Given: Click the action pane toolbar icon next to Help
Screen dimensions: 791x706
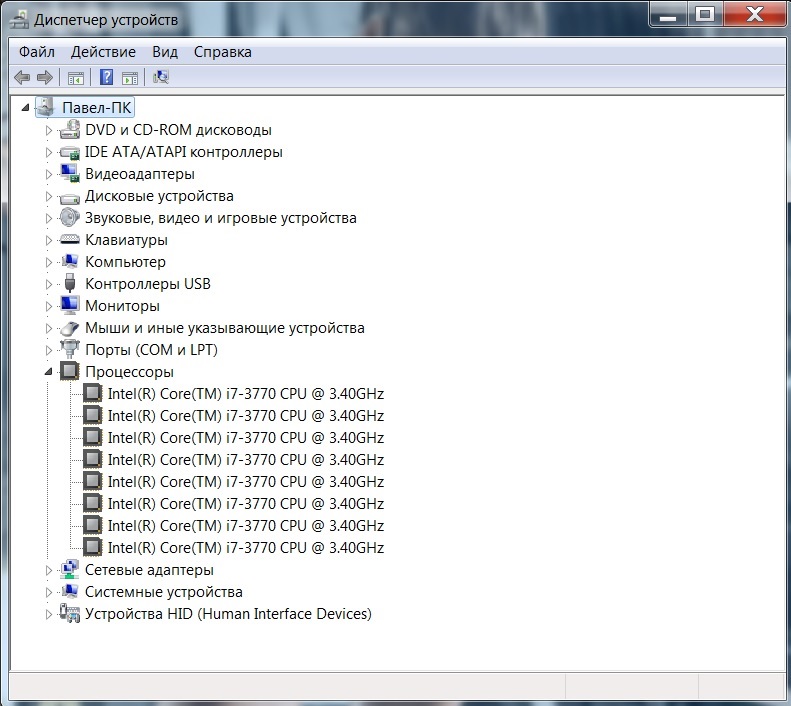Looking at the screenshot, I should pyautogui.click(x=130, y=78).
